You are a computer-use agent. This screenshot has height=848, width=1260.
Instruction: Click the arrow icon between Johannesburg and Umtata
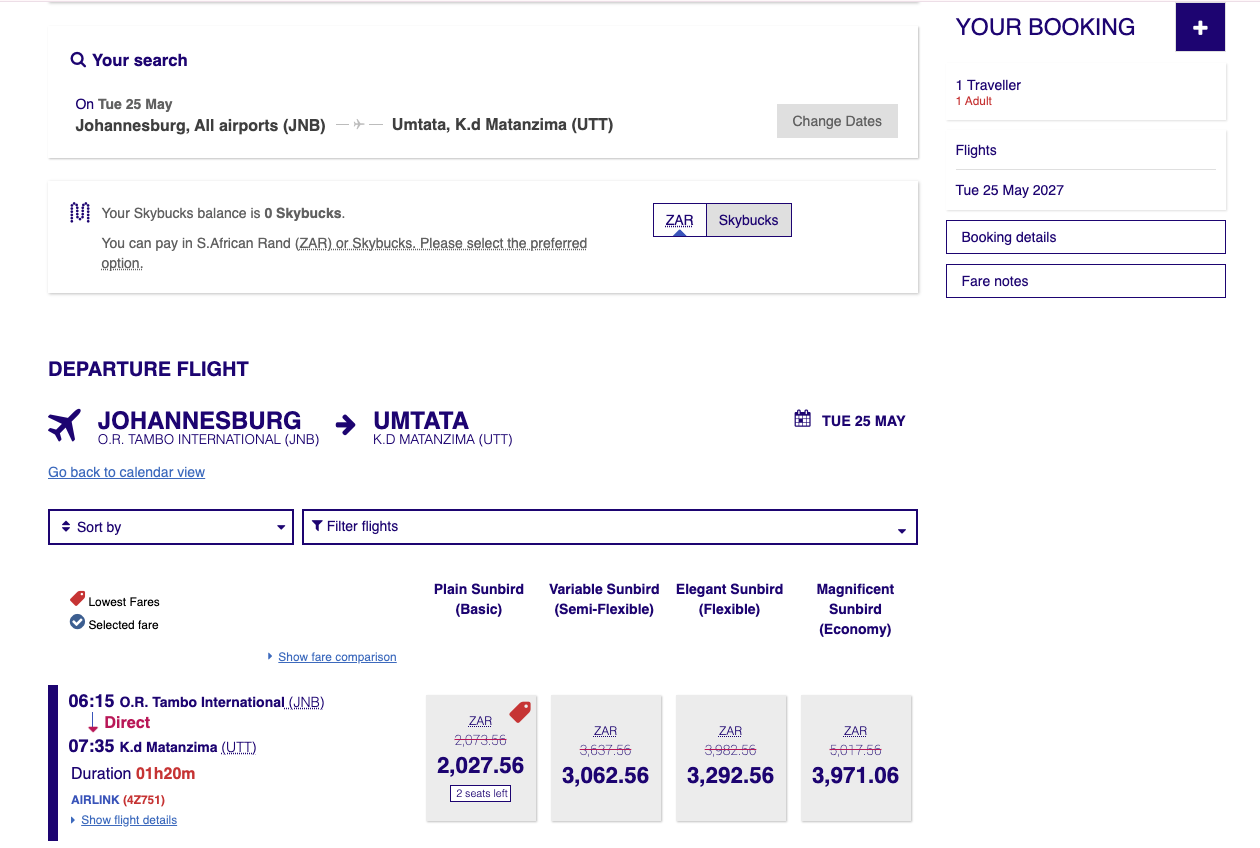pos(345,425)
